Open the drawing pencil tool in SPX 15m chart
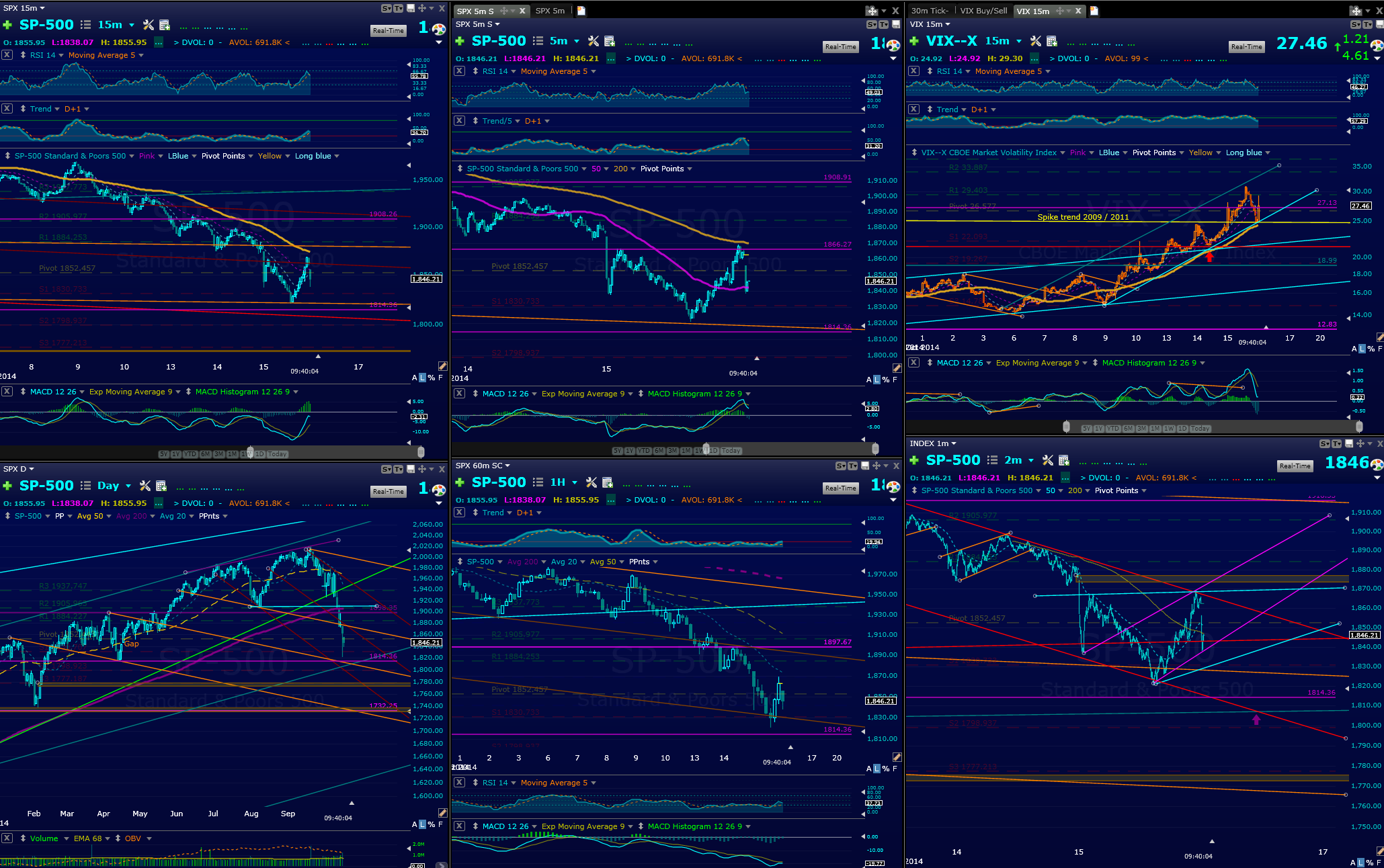This screenshot has width=1384, height=868. point(442,366)
